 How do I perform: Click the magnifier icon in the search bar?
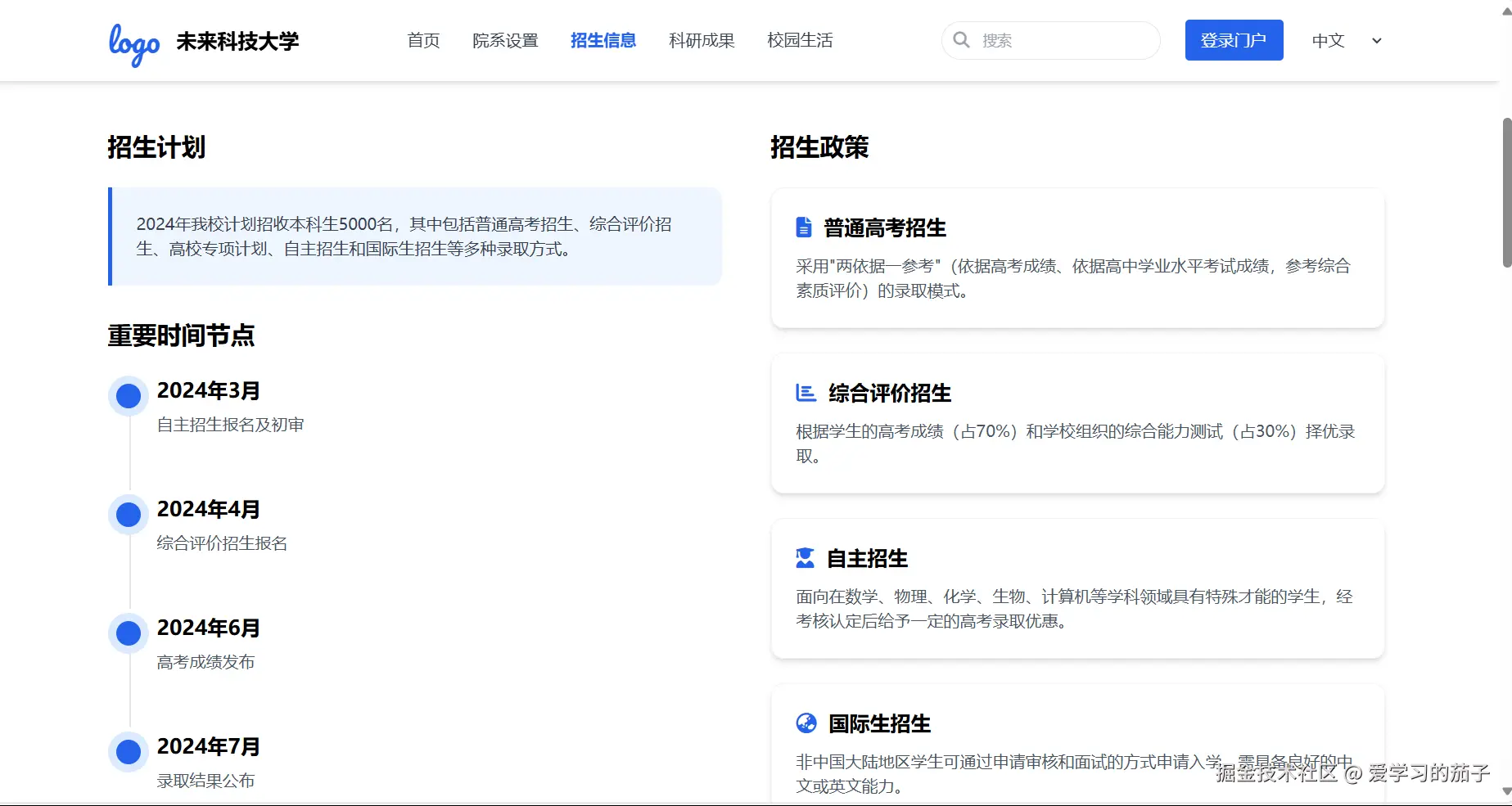pos(962,40)
